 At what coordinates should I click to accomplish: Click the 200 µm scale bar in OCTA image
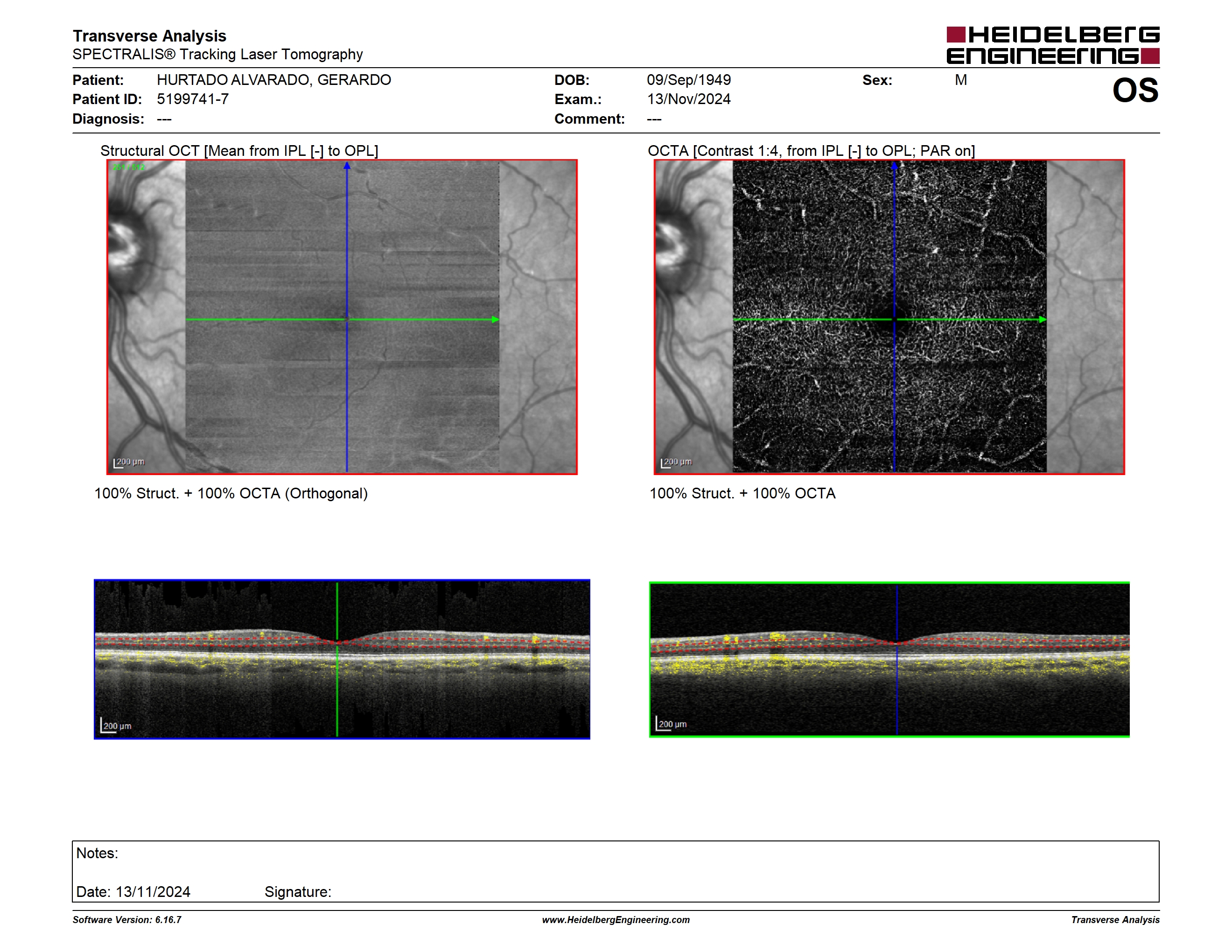click(676, 462)
